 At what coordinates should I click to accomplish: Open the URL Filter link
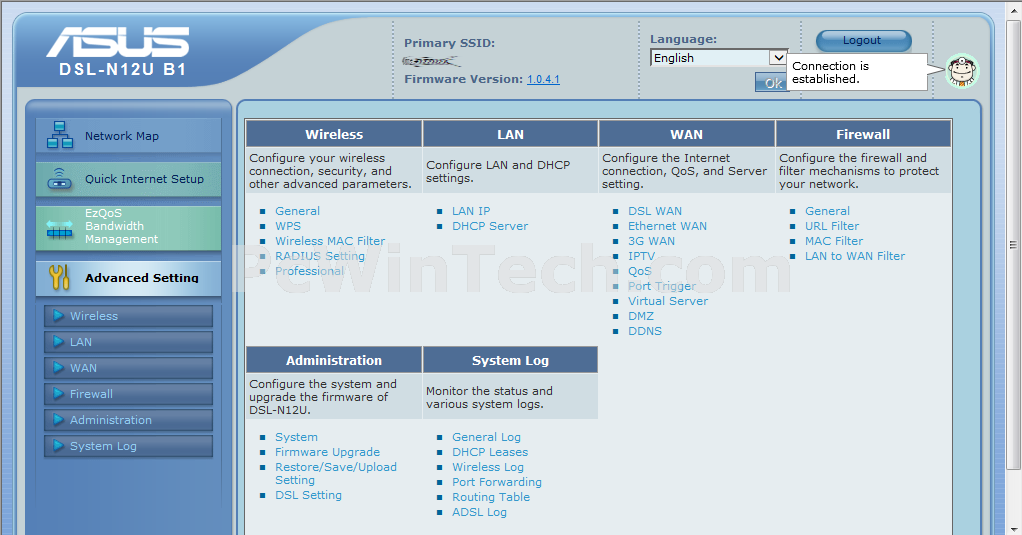pyautogui.click(x=832, y=225)
